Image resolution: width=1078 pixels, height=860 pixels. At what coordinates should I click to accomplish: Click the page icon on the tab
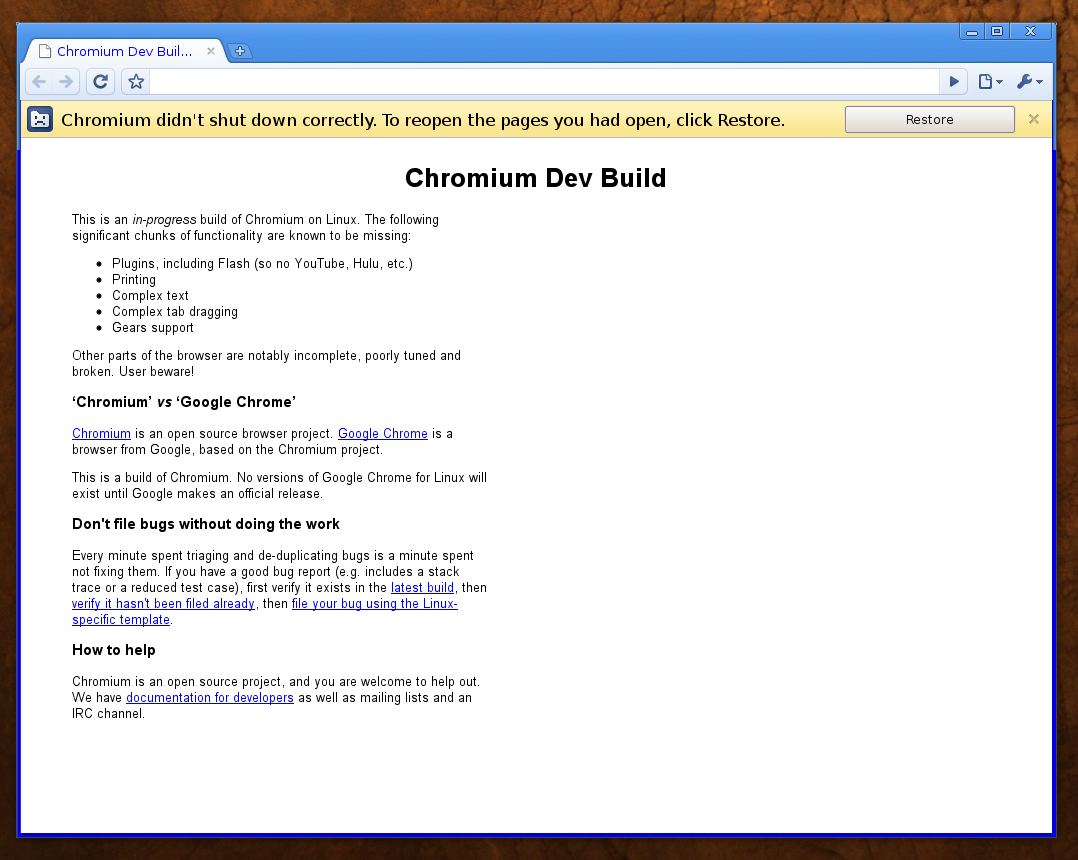click(45, 52)
